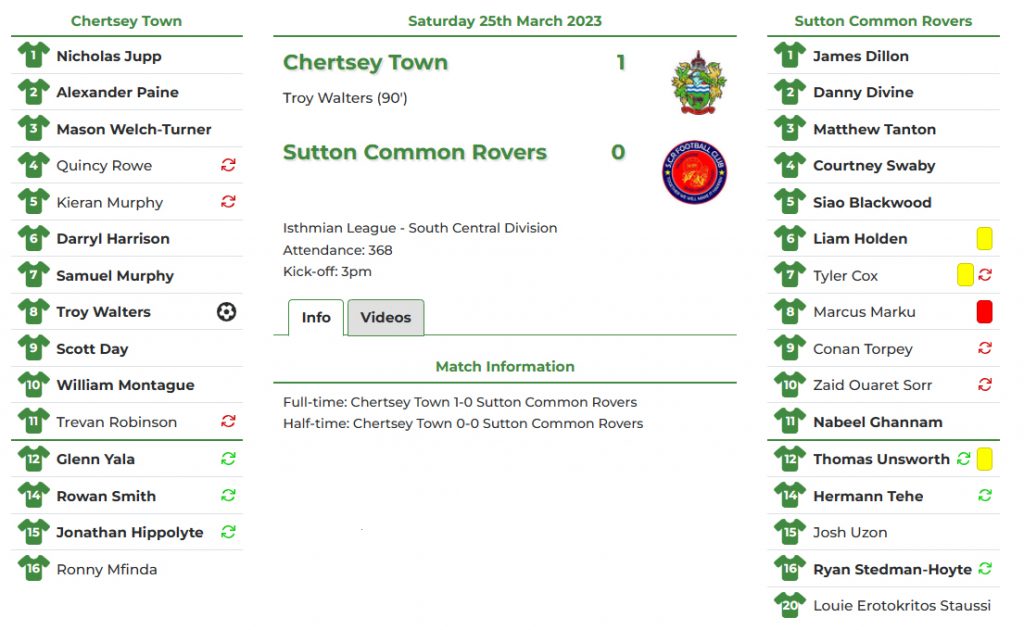
Task: Click Nicholas Jupp's number 1 shirt icon
Action: [x=33, y=56]
